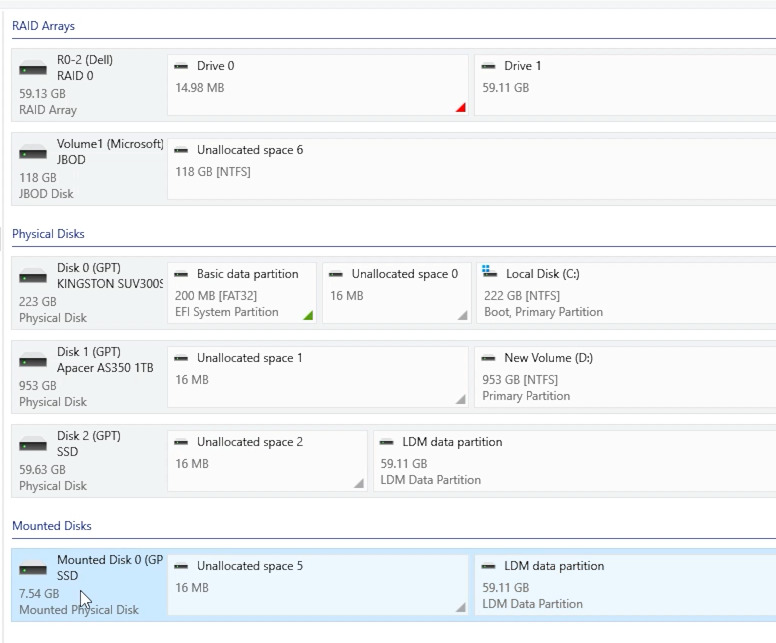Click the "222 GB [NTFS]" value
Screen dimensions: 776x643
[x=522, y=296]
